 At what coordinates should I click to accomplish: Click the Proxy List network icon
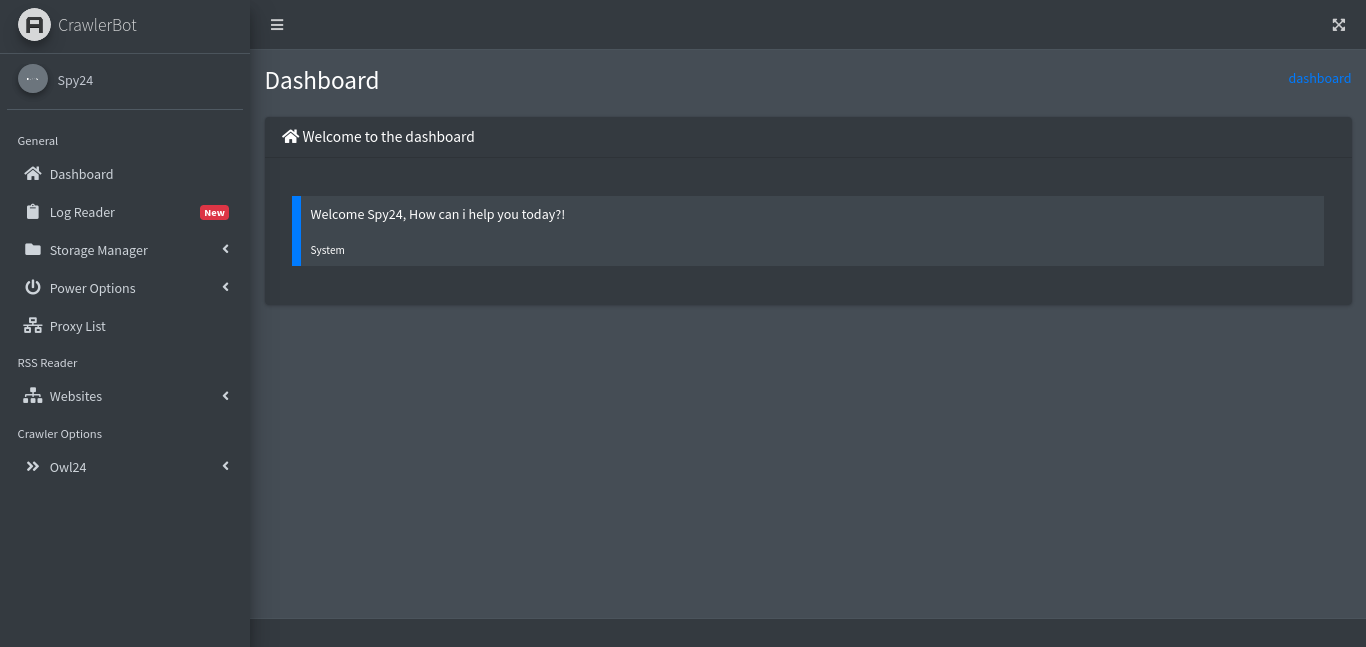click(x=33, y=326)
